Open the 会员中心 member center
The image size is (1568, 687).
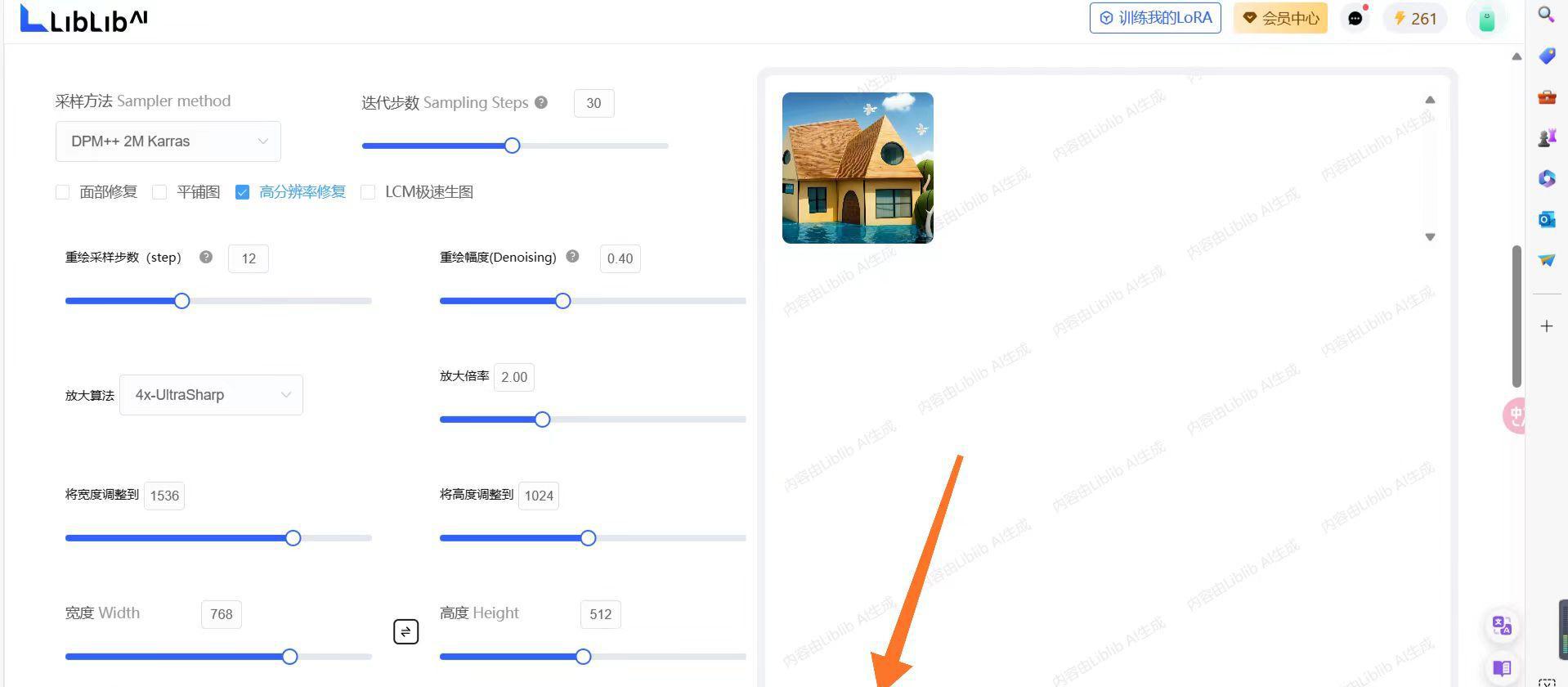click(x=1280, y=18)
